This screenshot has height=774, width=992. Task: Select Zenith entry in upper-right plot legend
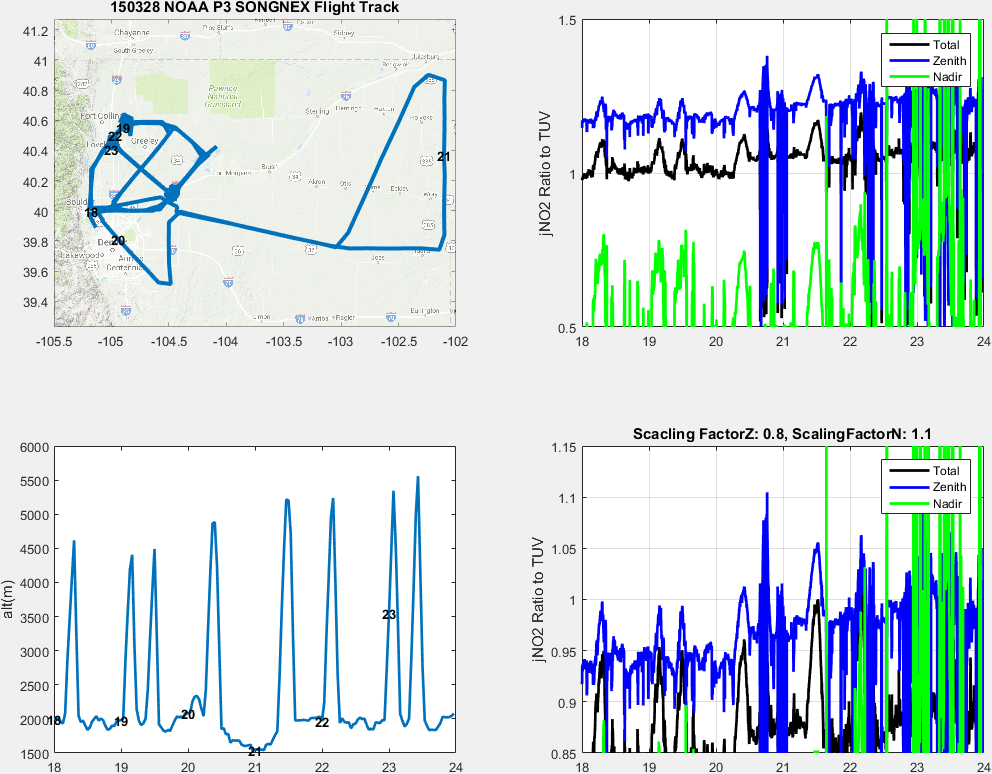click(x=948, y=61)
